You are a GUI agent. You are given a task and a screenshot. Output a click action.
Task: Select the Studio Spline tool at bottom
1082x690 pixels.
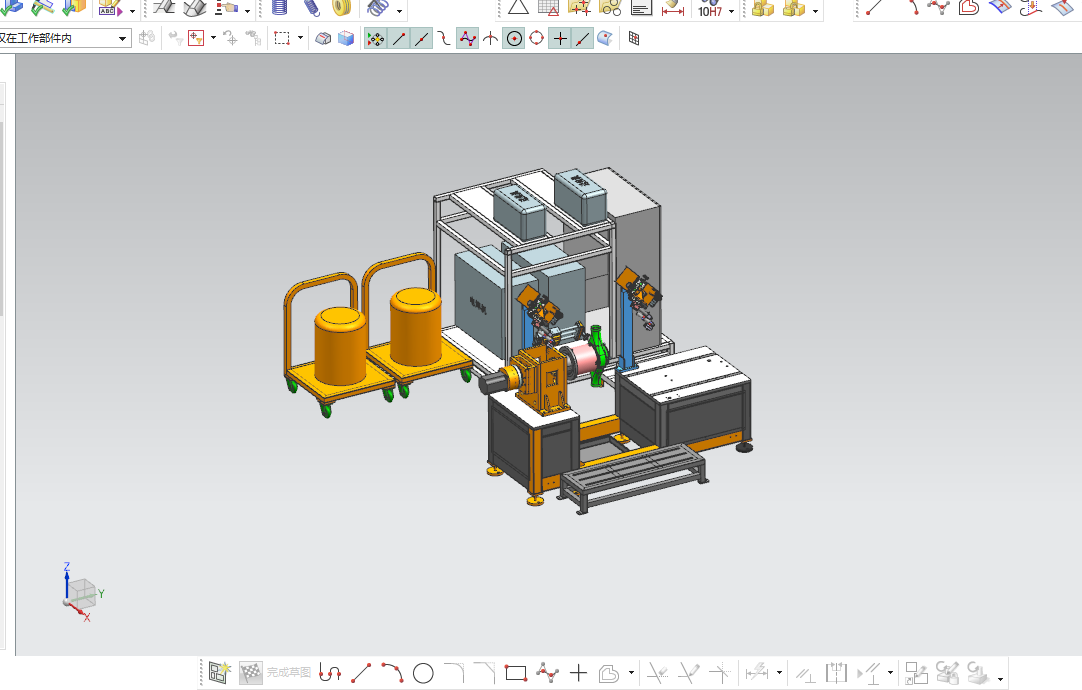click(x=547, y=673)
